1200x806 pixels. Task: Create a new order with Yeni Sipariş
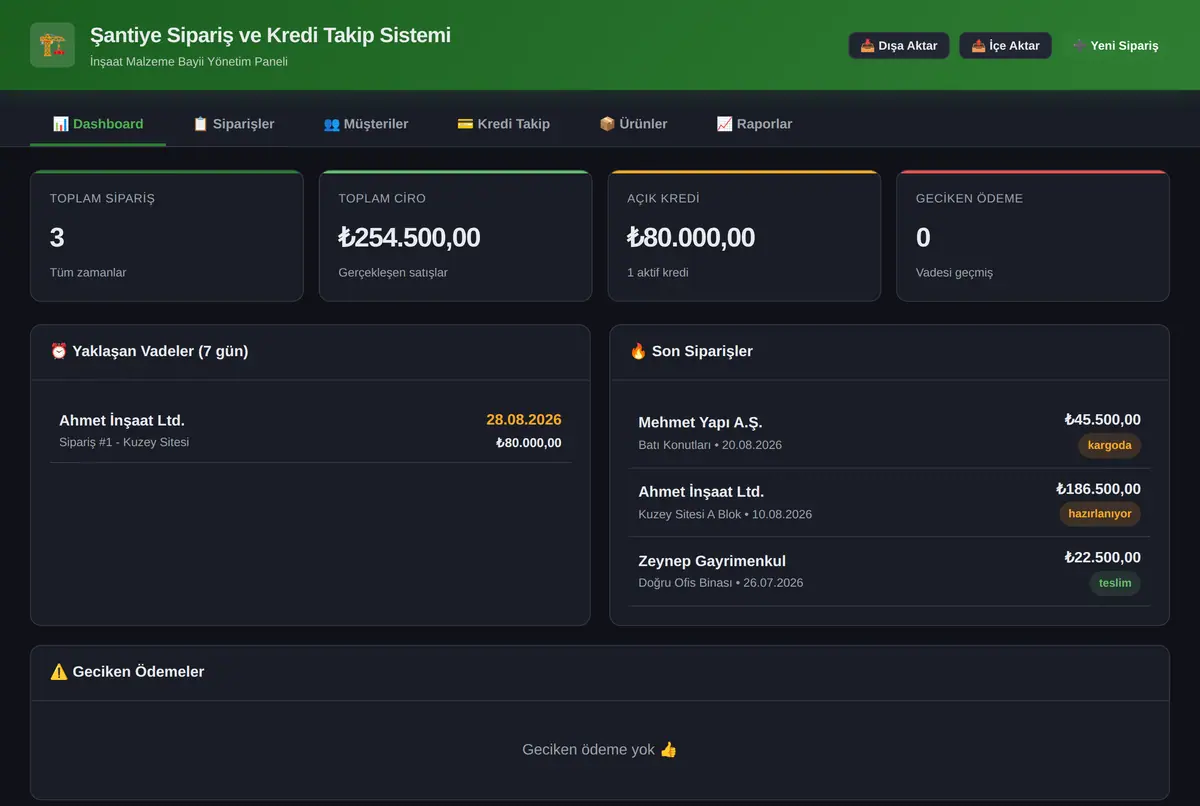(x=1115, y=46)
